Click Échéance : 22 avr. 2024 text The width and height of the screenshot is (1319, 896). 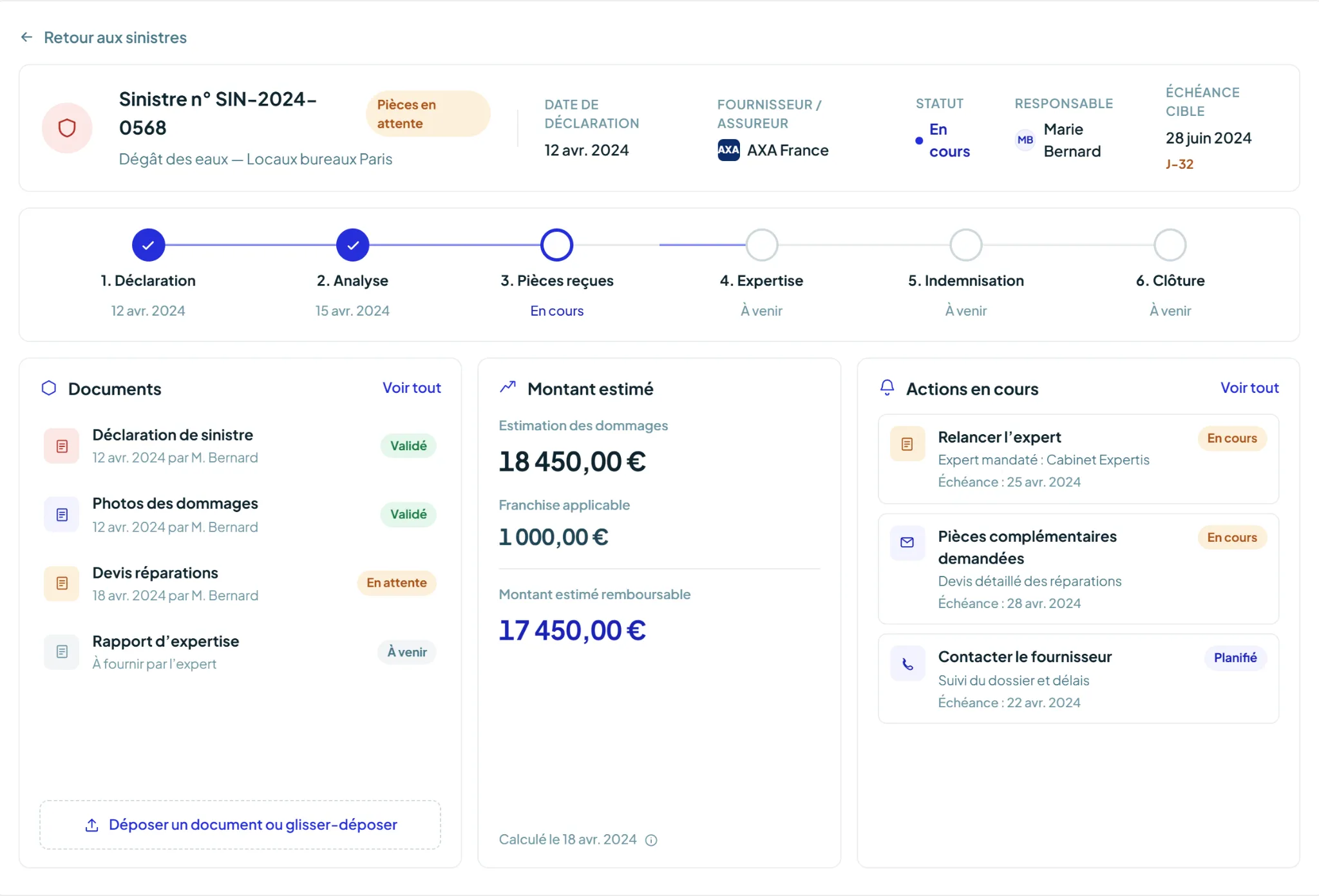(x=1009, y=702)
